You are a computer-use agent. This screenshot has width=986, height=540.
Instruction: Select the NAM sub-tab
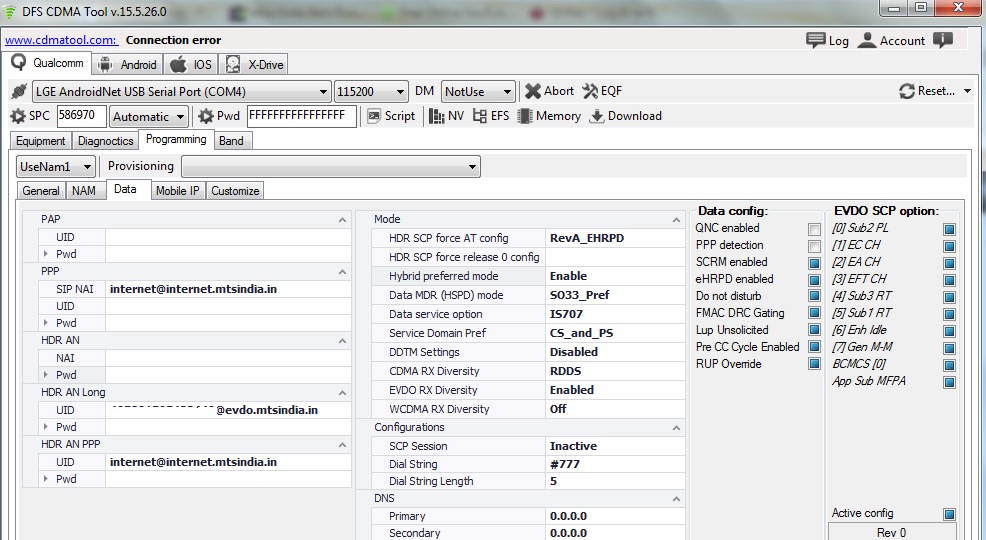84,190
